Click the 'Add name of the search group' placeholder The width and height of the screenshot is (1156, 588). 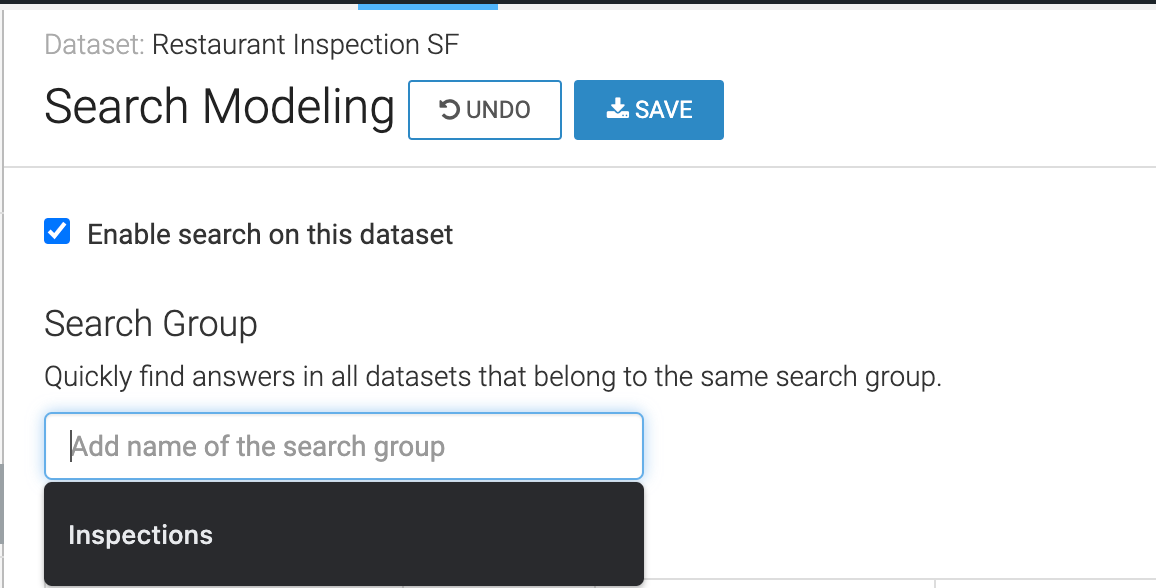(259, 446)
